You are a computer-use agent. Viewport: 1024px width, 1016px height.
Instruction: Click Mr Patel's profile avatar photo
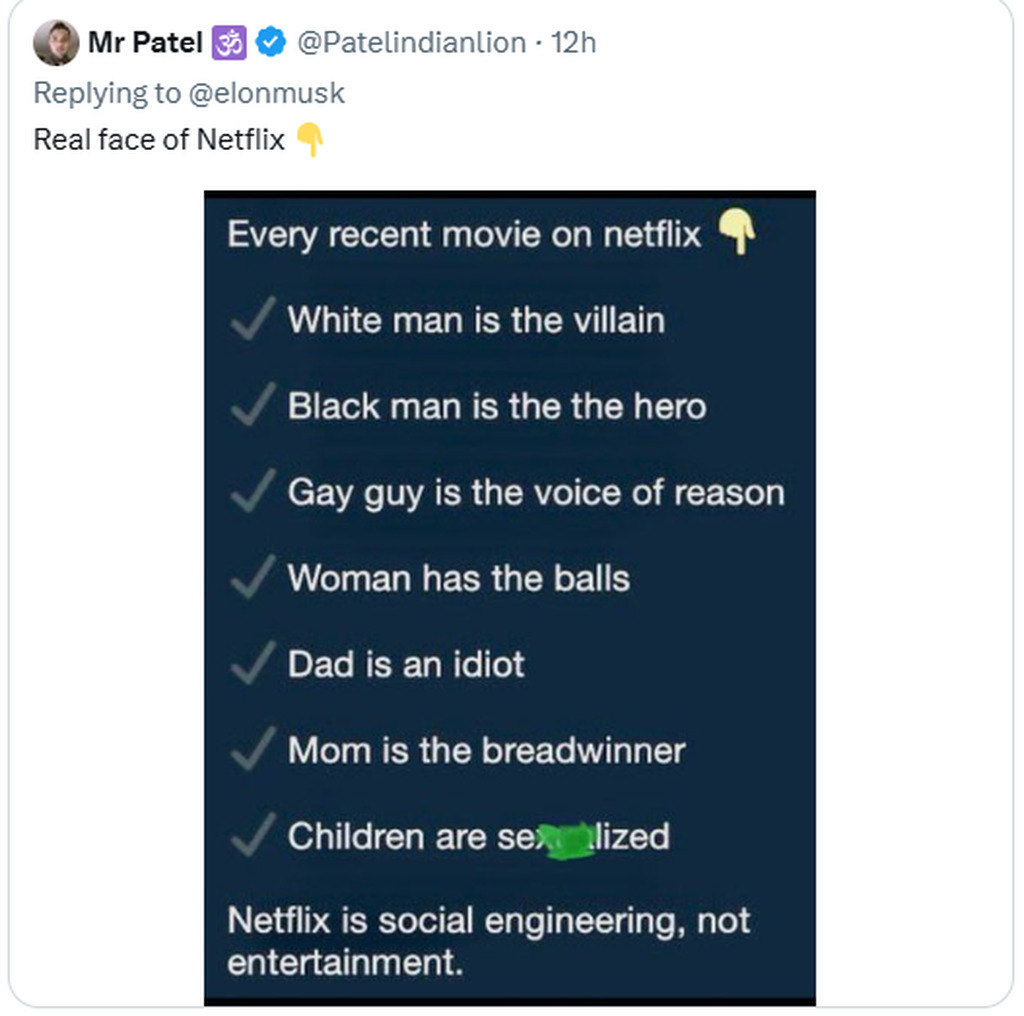pos(56,43)
